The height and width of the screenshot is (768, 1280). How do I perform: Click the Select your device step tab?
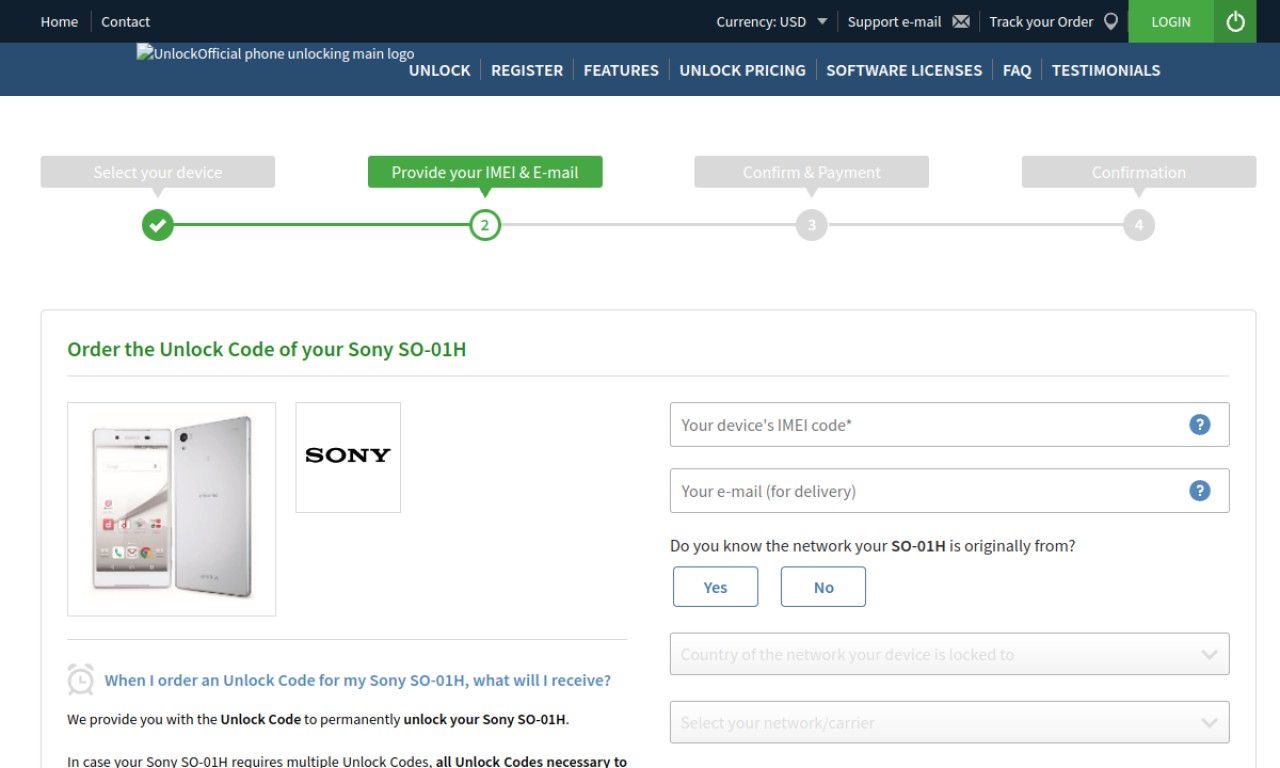[x=158, y=172]
